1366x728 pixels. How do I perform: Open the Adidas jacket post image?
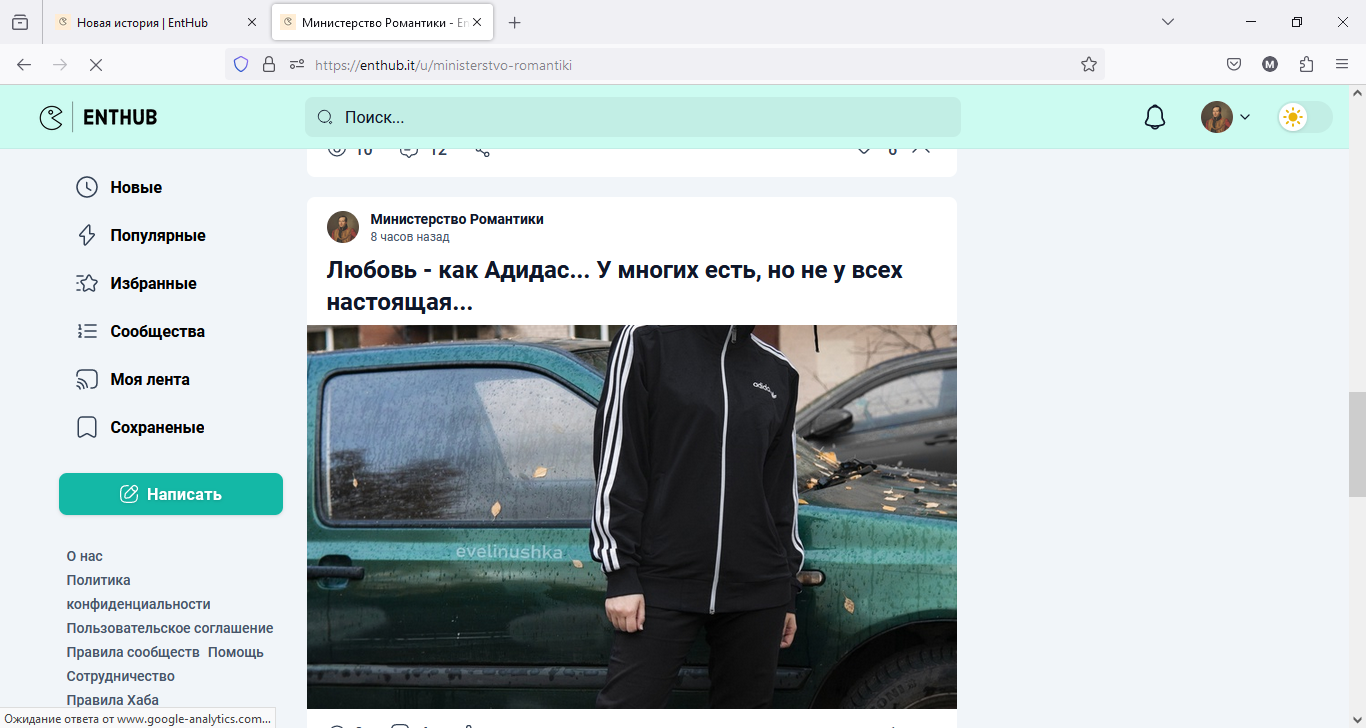pos(632,517)
